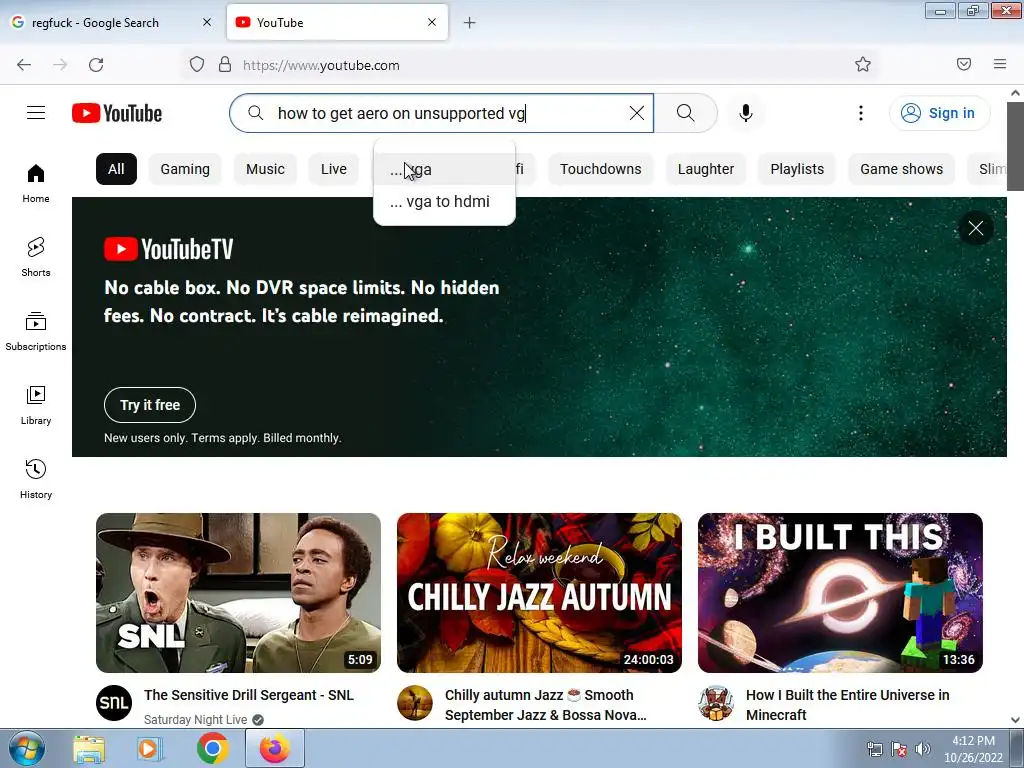
Task: Open Google Chrome from taskbar
Action: click(212, 749)
